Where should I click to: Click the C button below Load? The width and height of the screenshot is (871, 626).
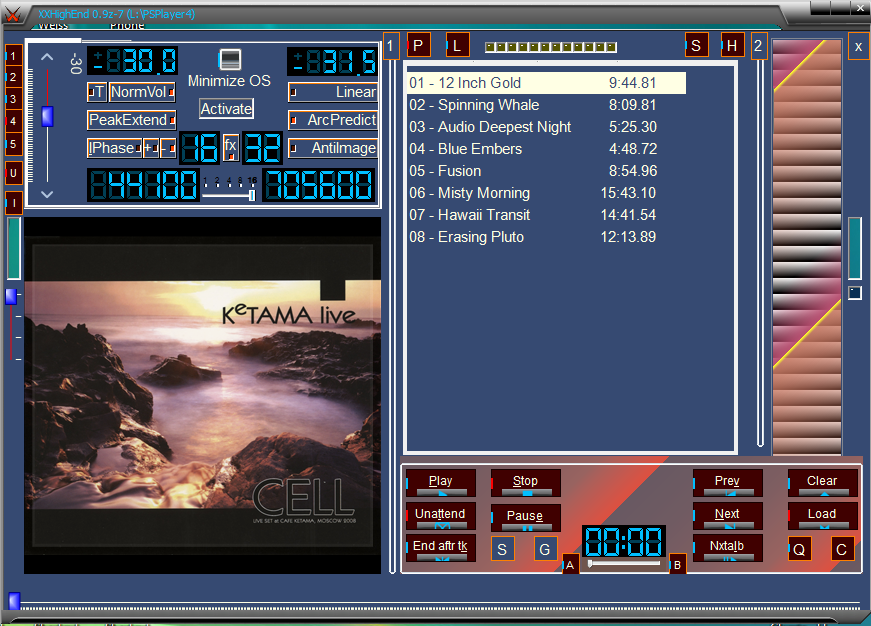[x=842, y=549]
